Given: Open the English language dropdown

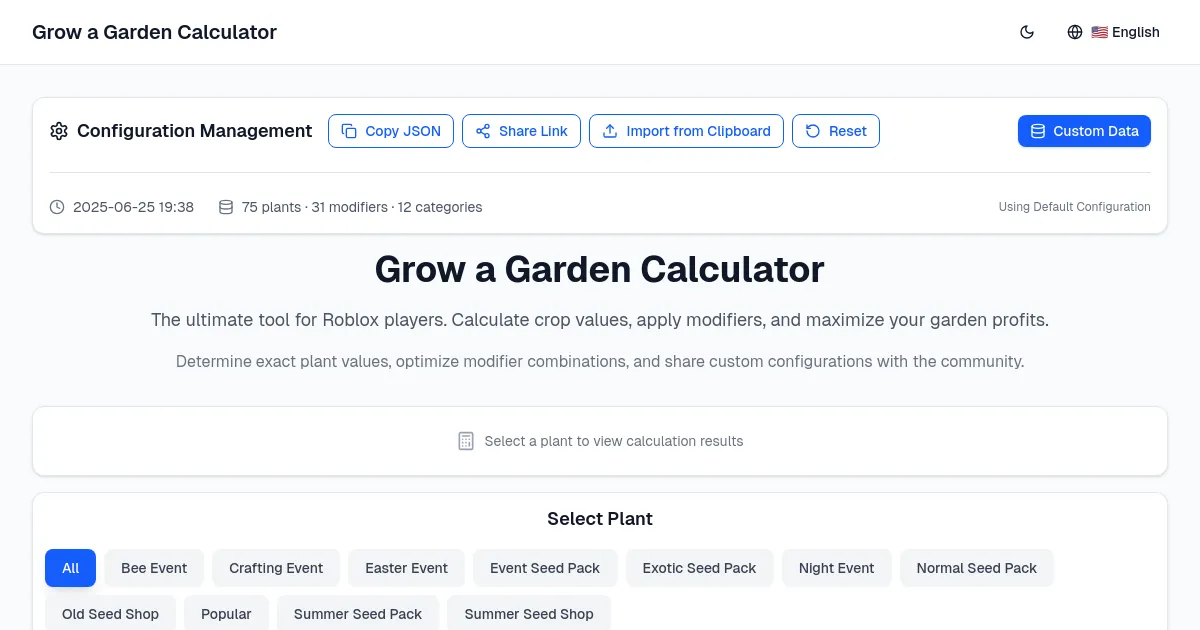Looking at the screenshot, I should click(1126, 31).
